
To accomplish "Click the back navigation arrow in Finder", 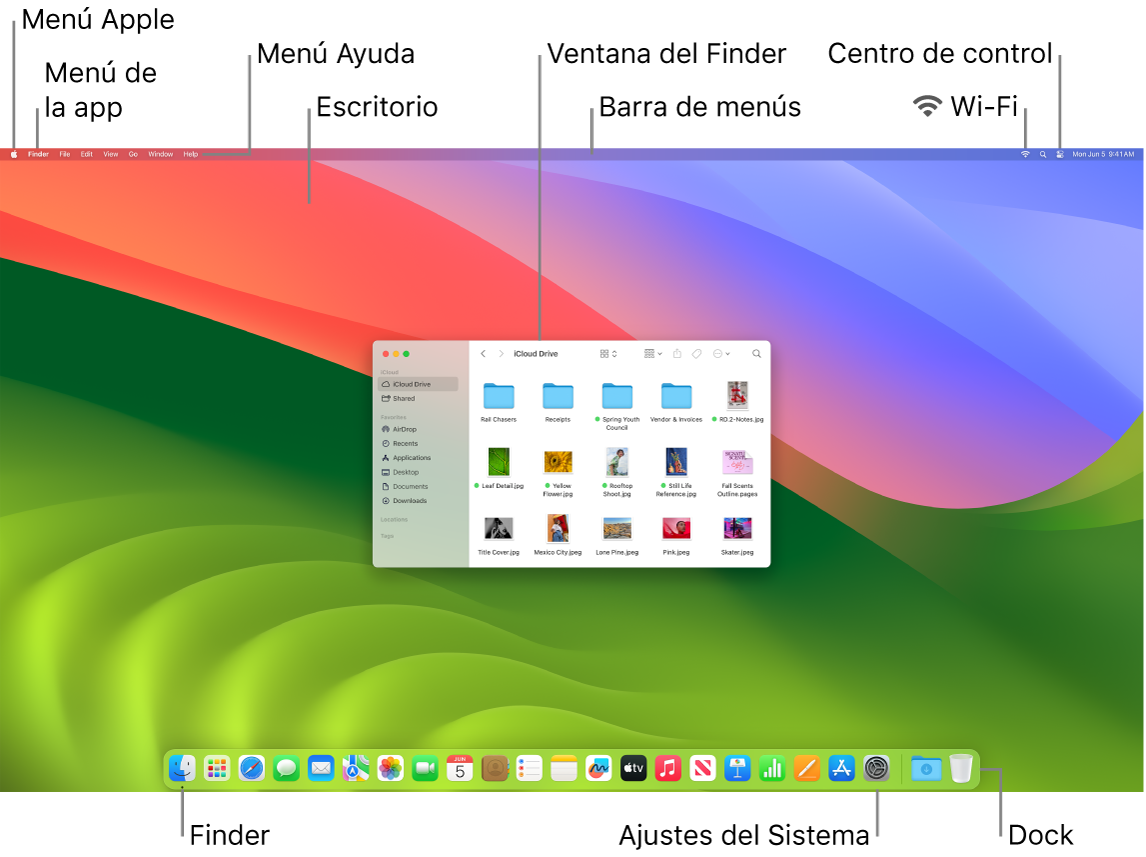I will 483,353.
